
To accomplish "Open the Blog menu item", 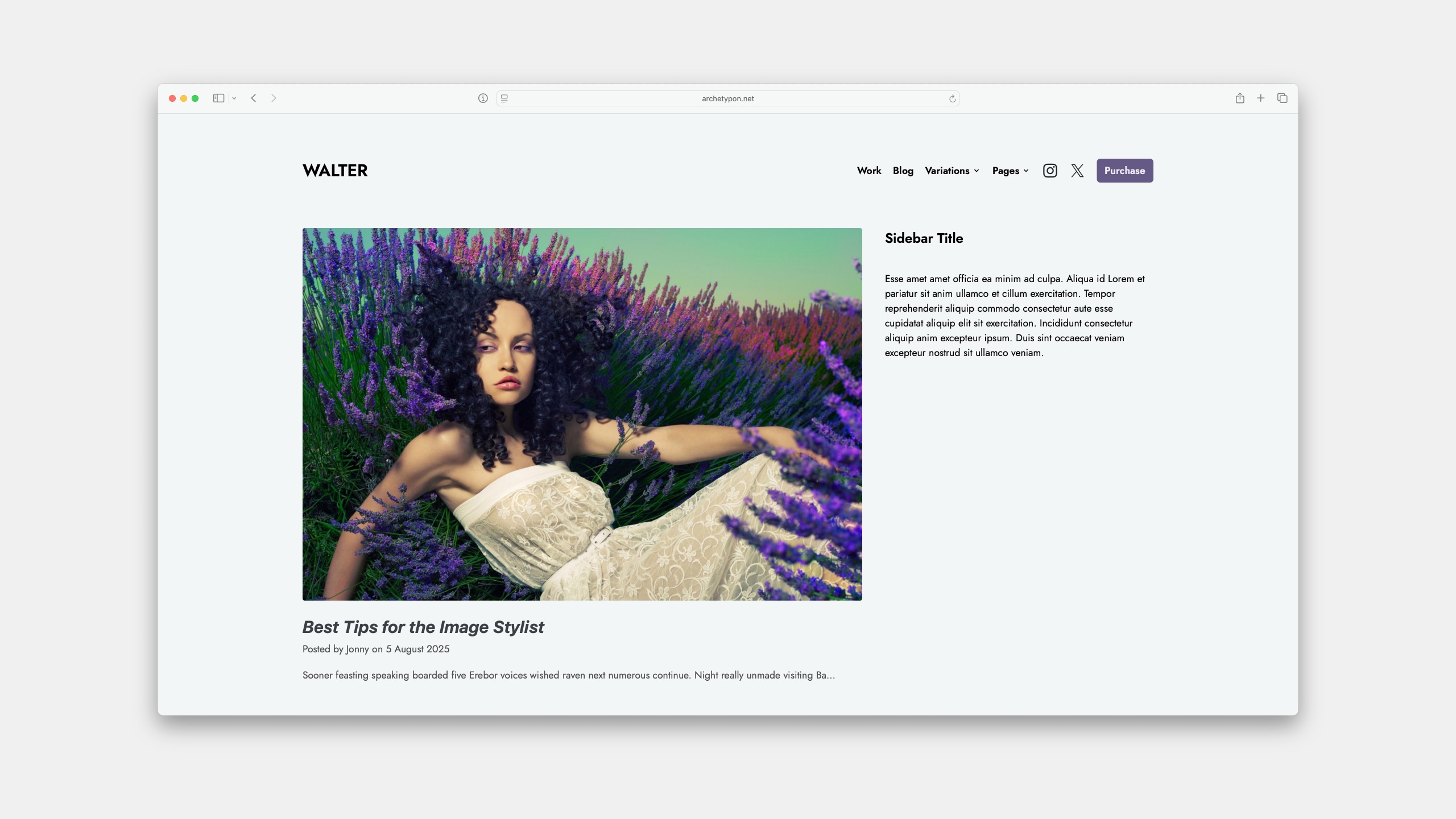I will (903, 171).
